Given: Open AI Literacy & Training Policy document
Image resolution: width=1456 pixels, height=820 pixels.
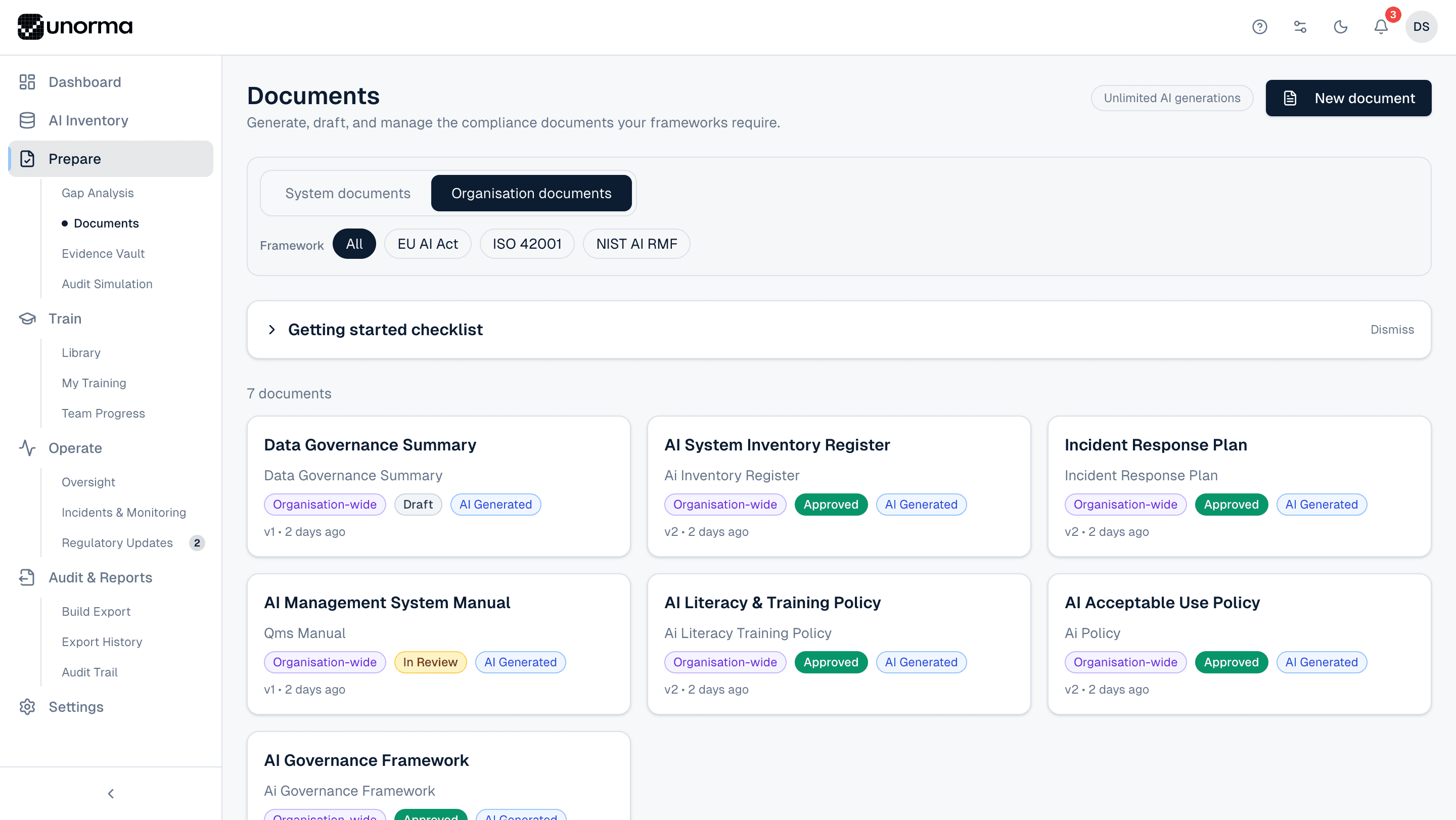Looking at the screenshot, I should point(839,644).
